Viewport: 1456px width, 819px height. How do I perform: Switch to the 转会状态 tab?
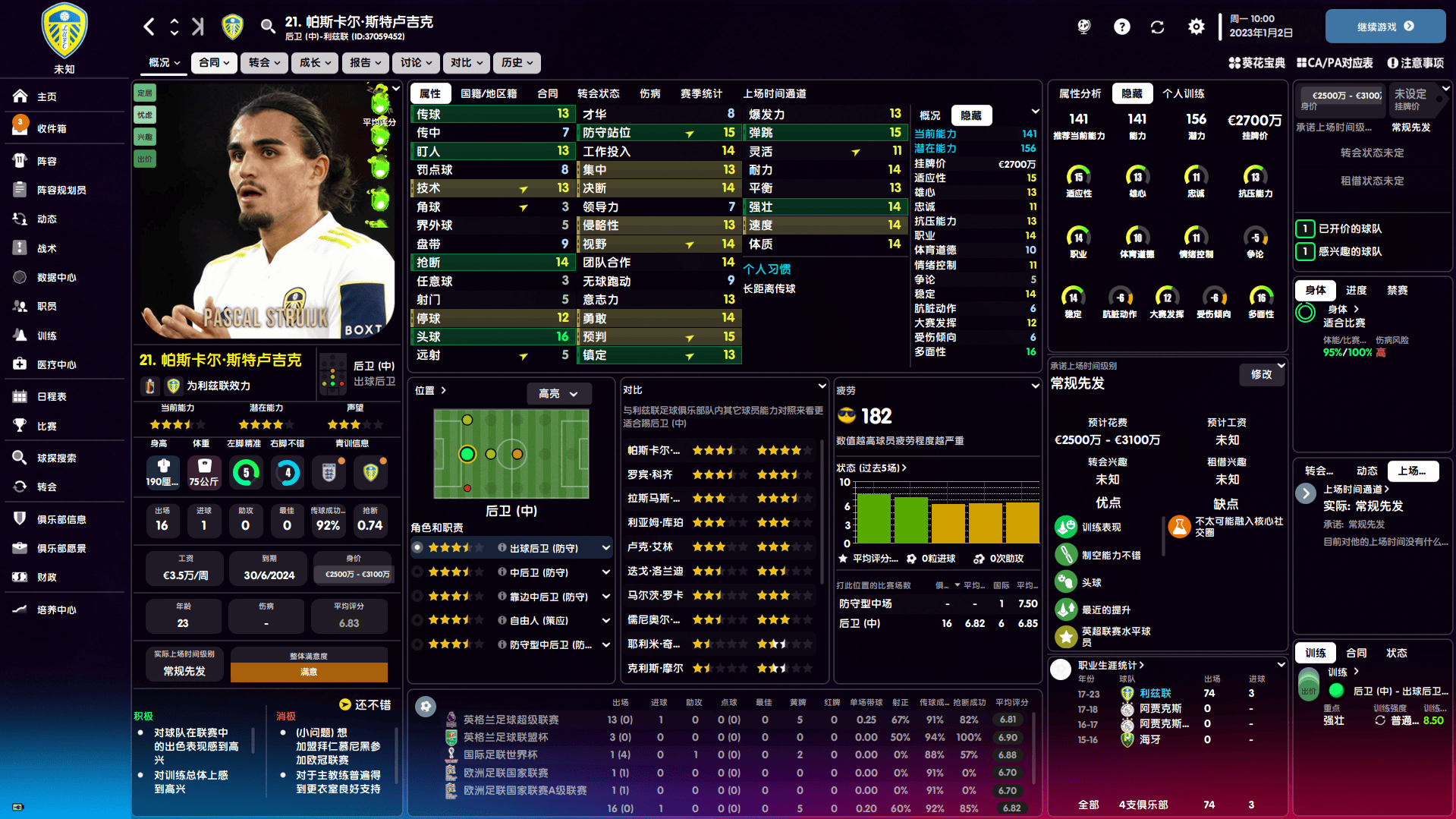[599, 93]
